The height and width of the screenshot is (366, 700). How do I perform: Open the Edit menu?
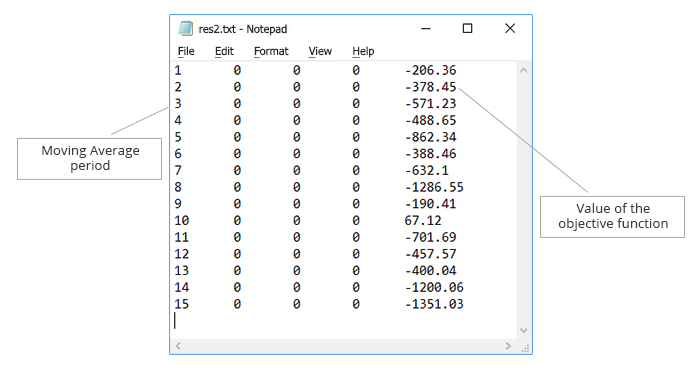pos(224,51)
